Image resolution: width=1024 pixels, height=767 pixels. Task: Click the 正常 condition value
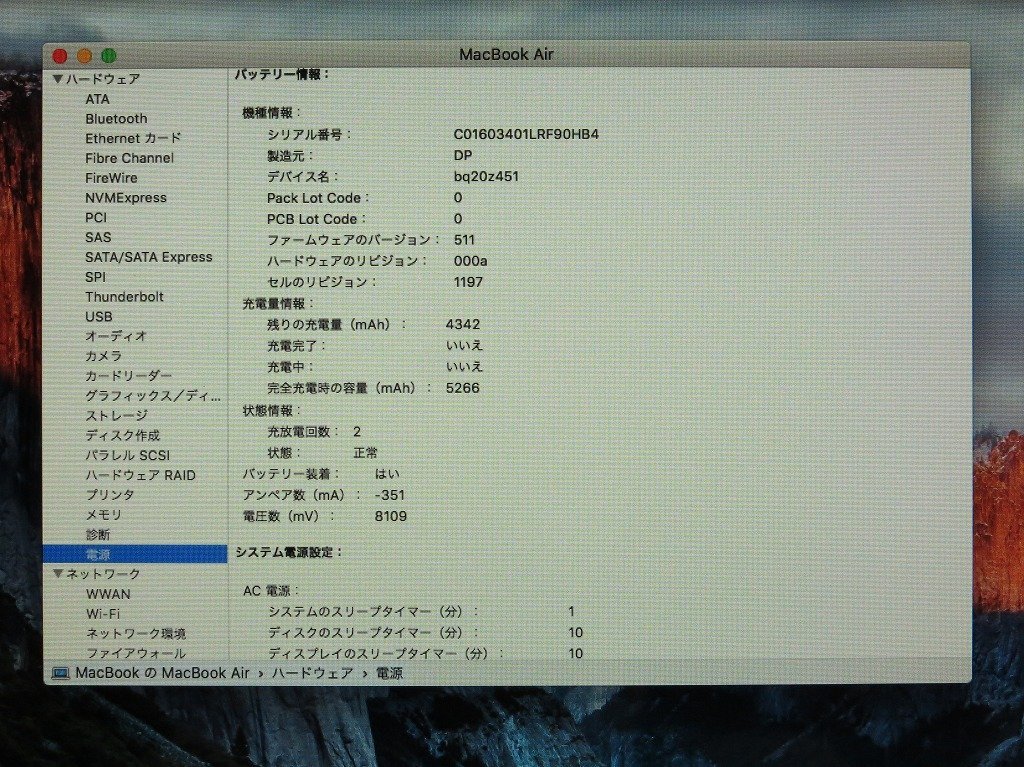(365, 453)
